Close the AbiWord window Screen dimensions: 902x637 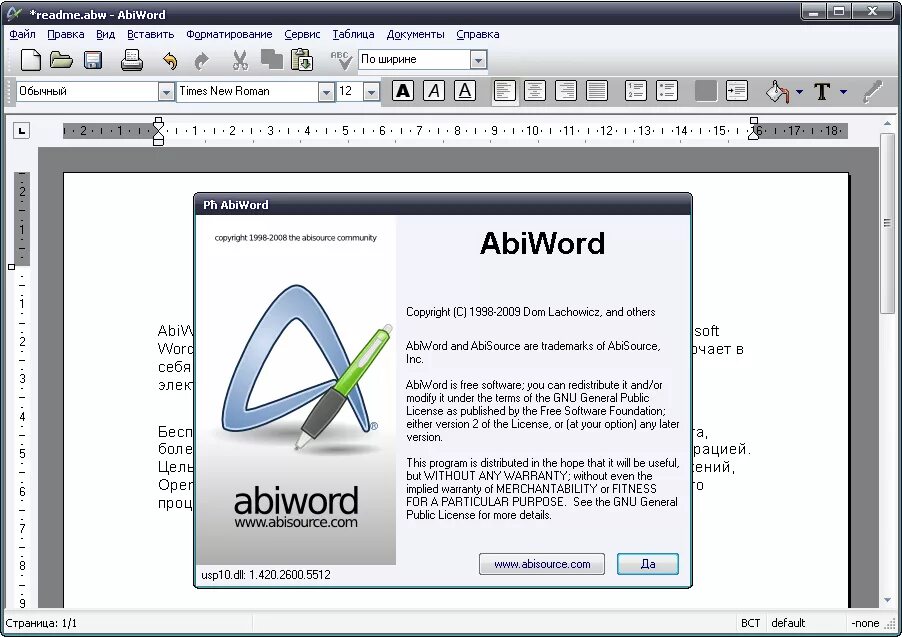click(x=872, y=11)
